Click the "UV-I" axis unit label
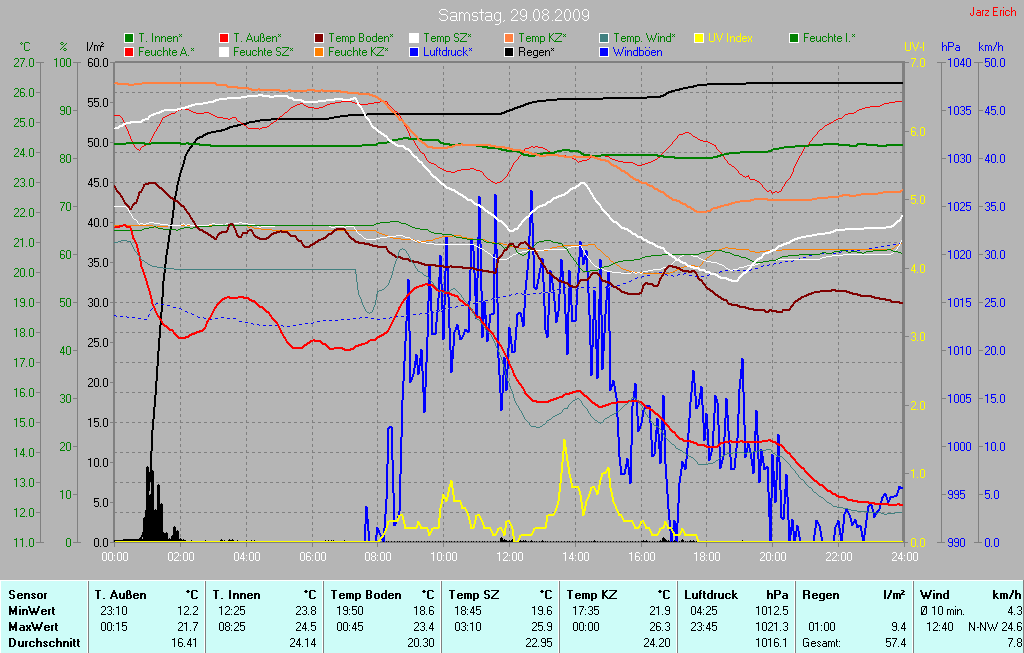Viewport: 1024px width, 653px height. [914, 46]
